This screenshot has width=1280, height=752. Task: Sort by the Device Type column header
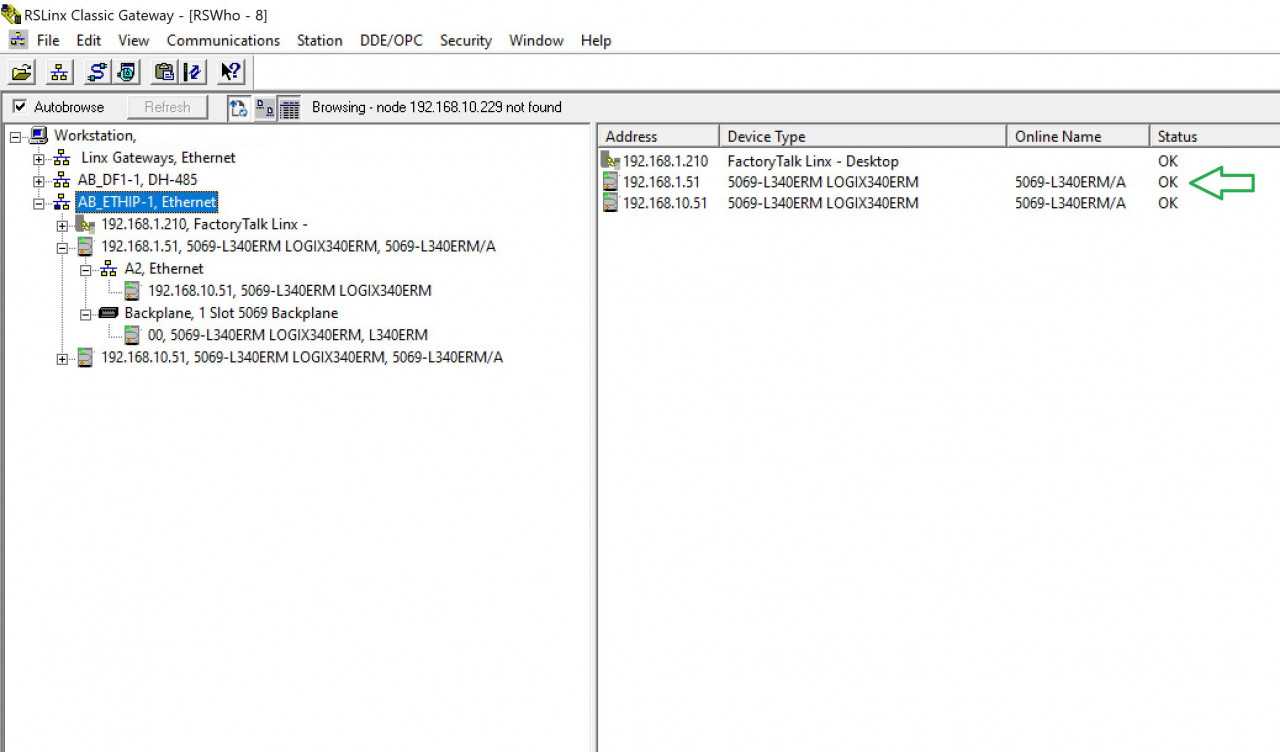pyautogui.click(x=863, y=136)
